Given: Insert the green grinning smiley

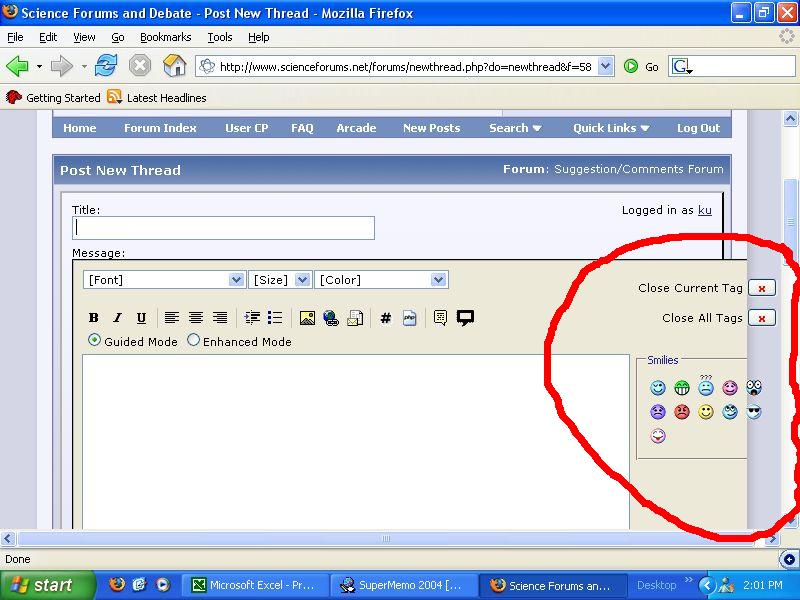Looking at the screenshot, I should 682,388.
